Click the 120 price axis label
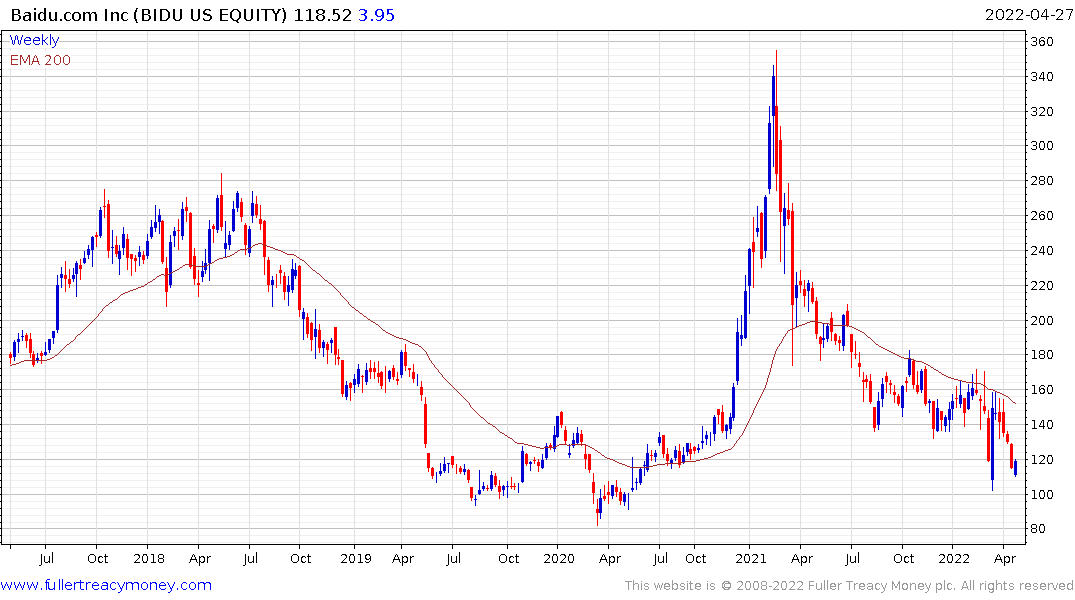 pos(1041,459)
